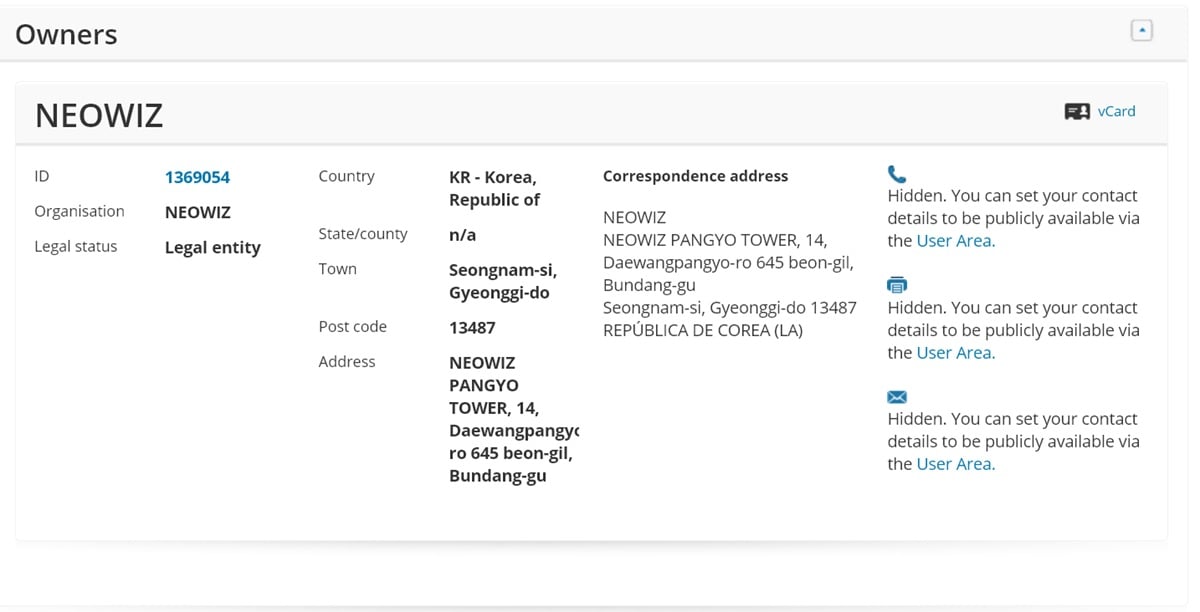Collapse the Owners section arrow
This screenshot has width=1200, height=612.
[1141, 31]
